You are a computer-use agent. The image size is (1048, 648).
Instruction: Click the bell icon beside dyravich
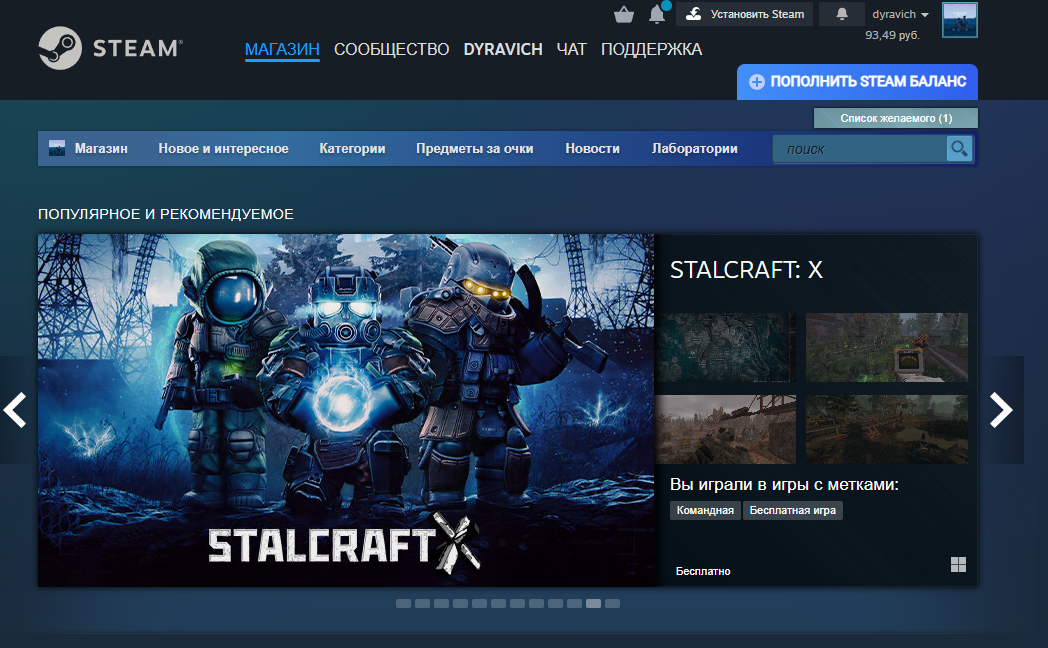(841, 14)
